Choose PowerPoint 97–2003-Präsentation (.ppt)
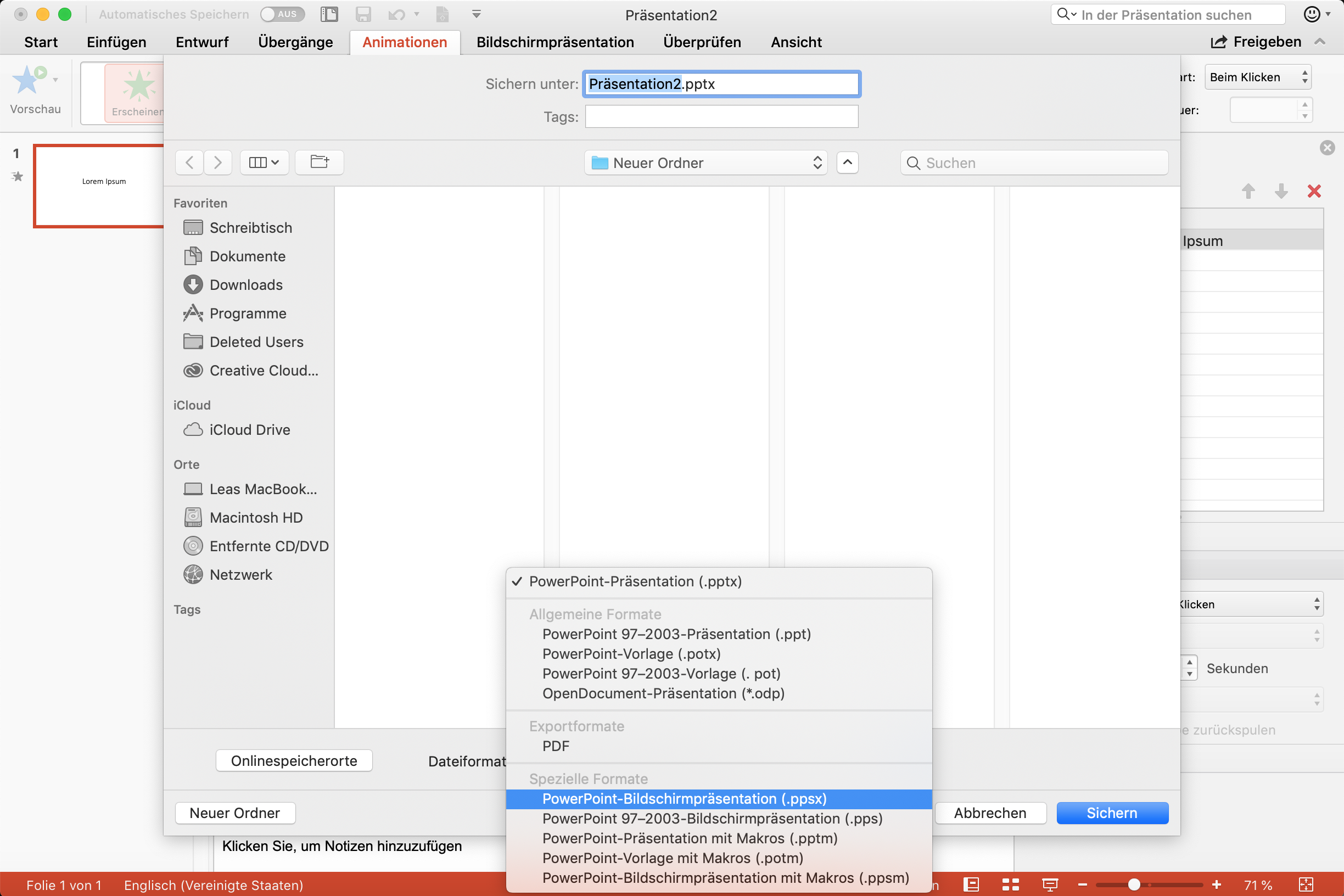This screenshot has height=896, width=1344. point(719,634)
